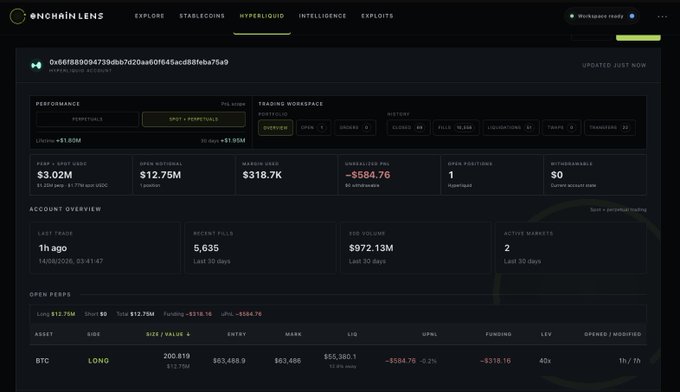
Task: Show the Orders tab
Action: click(354, 128)
